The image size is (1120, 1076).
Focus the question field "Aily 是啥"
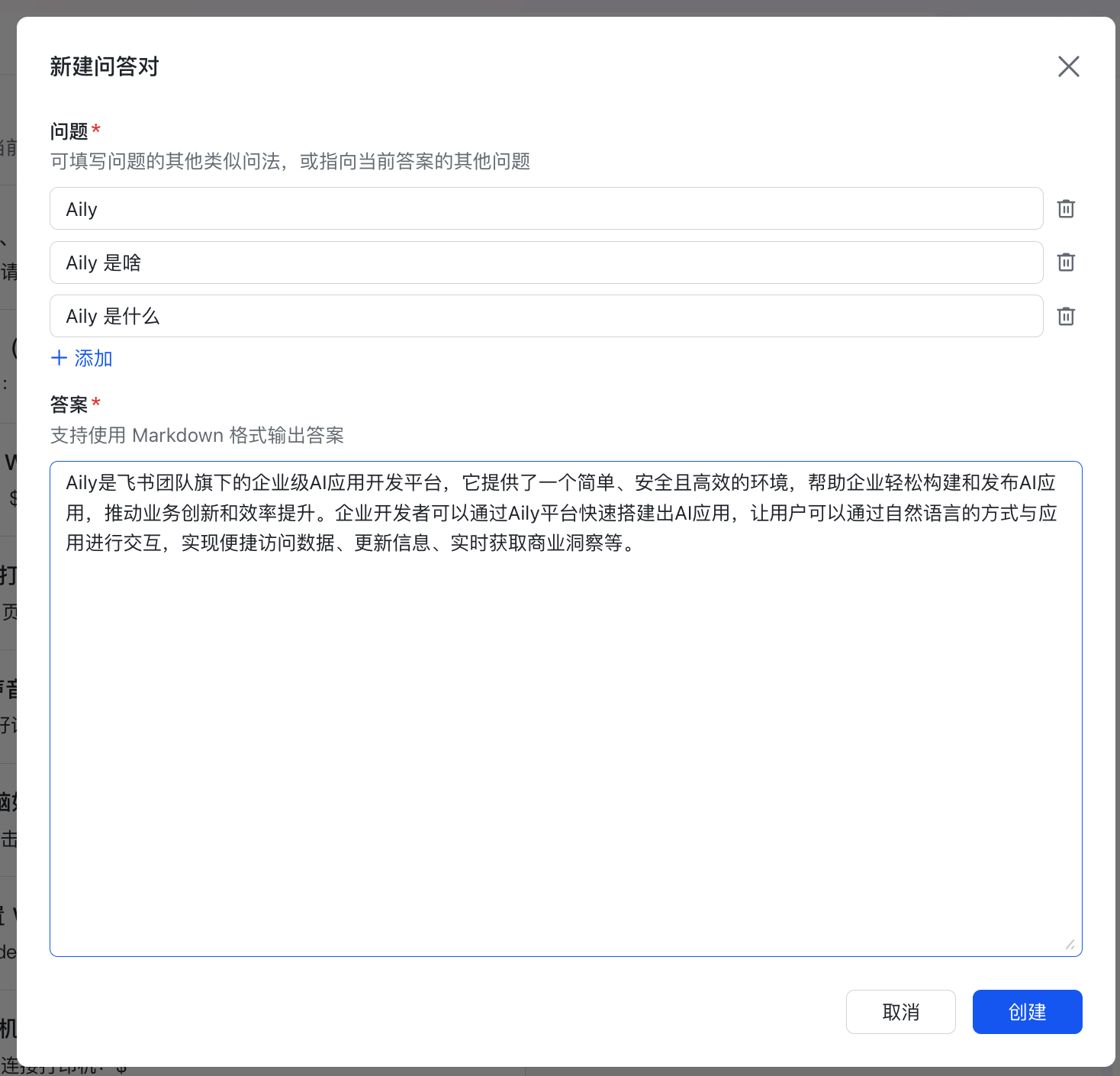pyautogui.click(x=546, y=263)
